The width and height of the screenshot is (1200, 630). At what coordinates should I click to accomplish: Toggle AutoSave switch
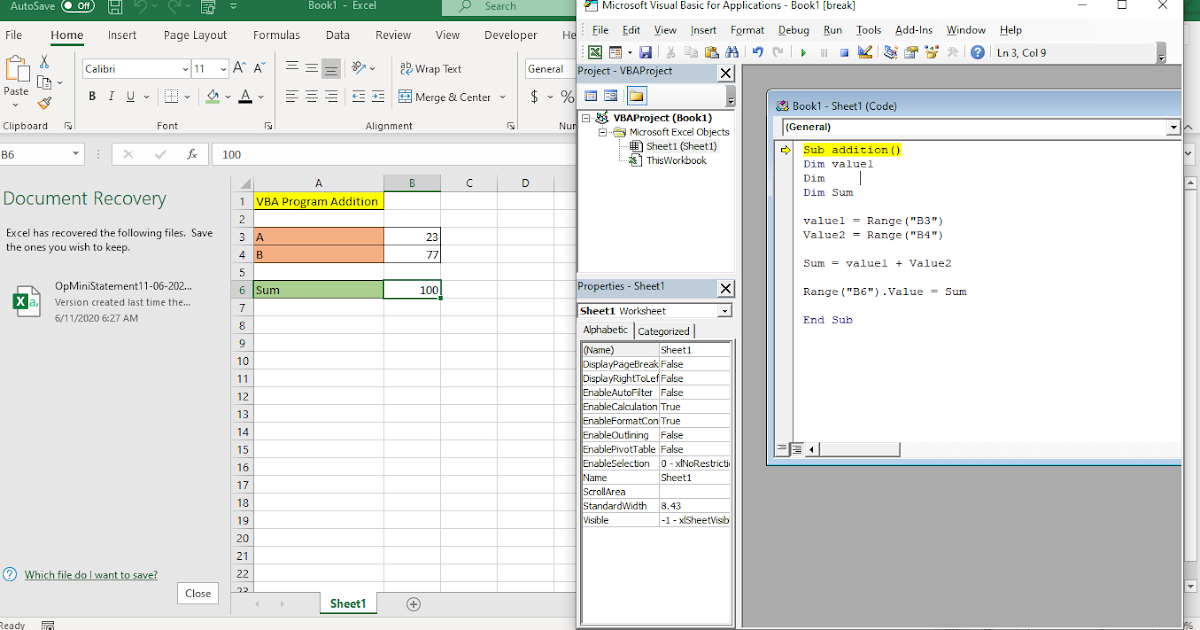[x=77, y=6]
